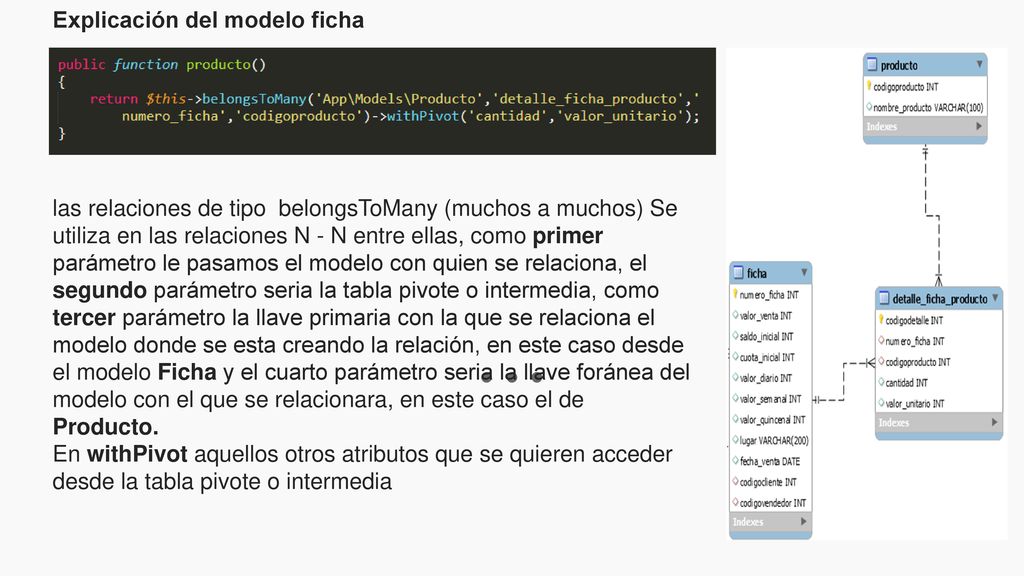This screenshot has height=576, width=1024.
Task: Select the producto table title
Action: 899,65
